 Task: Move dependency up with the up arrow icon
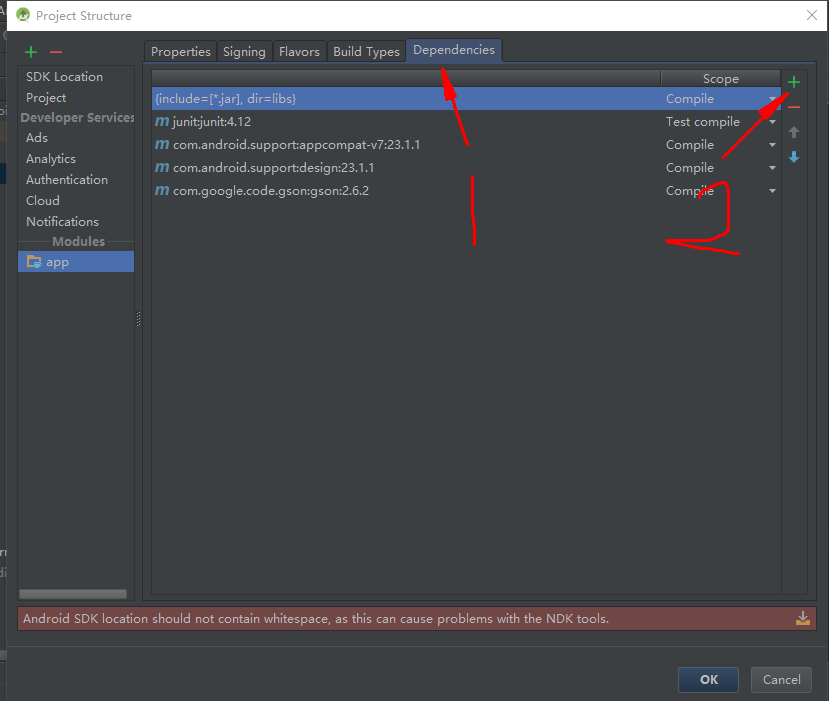tap(793, 132)
